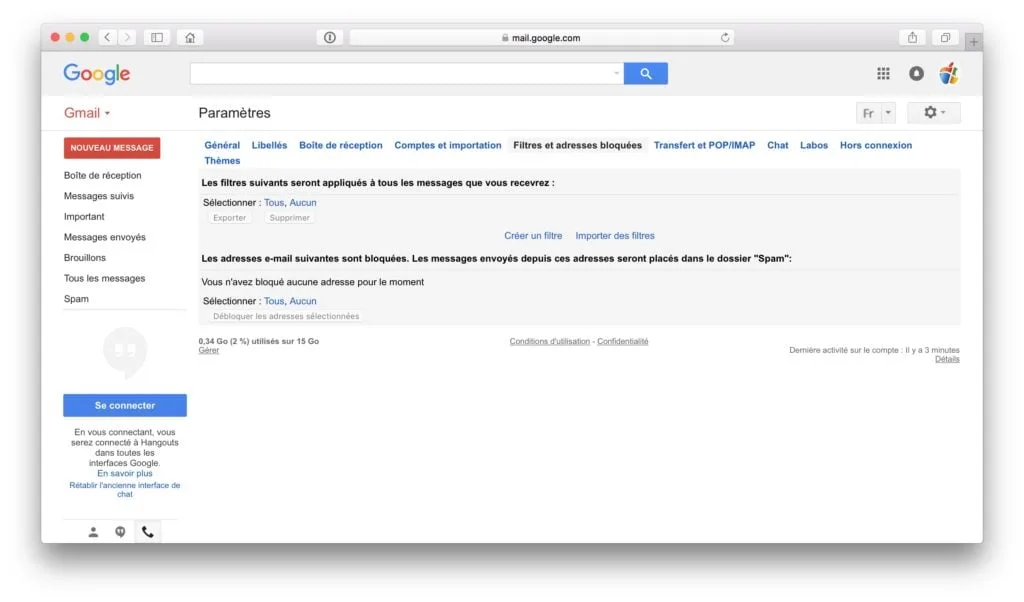Open the Safari sidebar icon
1024x602 pixels.
click(x=157, y=37)
